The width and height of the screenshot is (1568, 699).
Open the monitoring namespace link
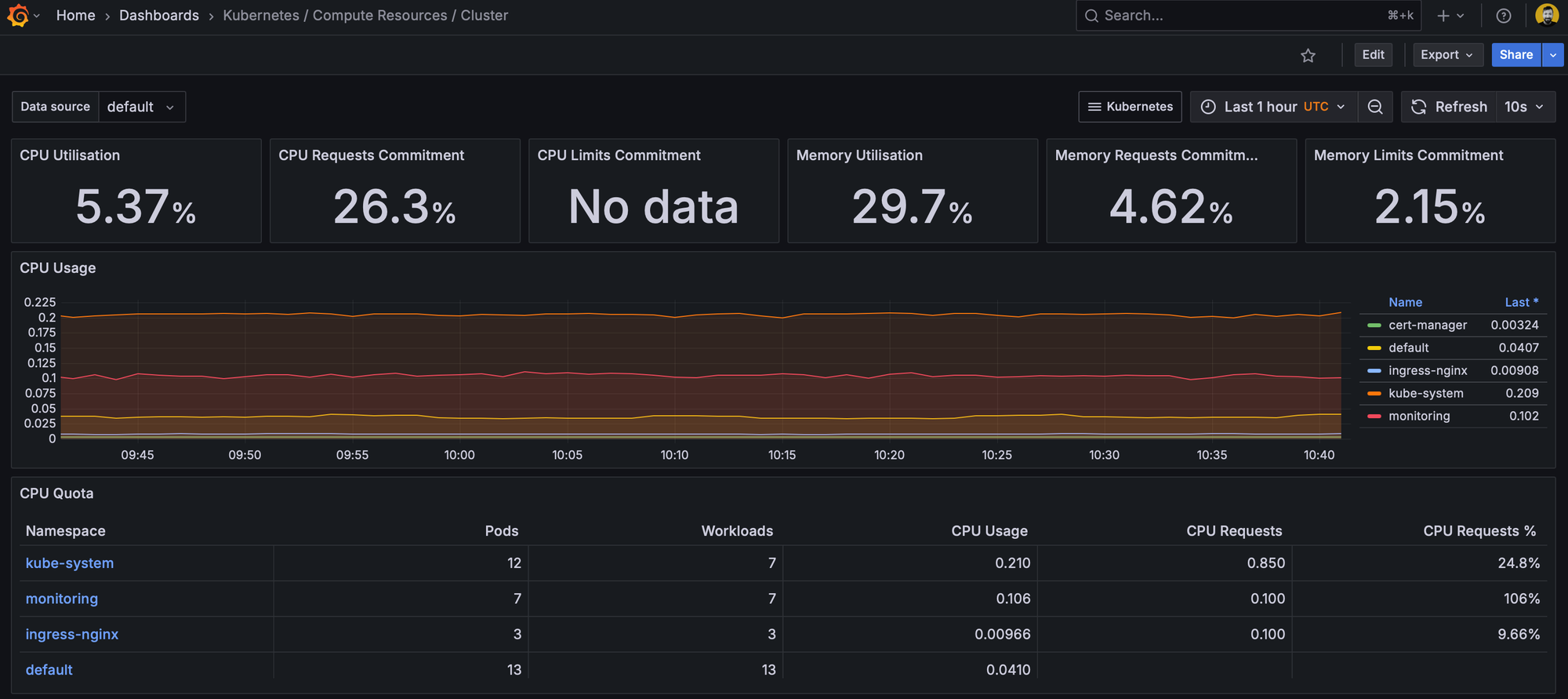(x=62, y=599)
